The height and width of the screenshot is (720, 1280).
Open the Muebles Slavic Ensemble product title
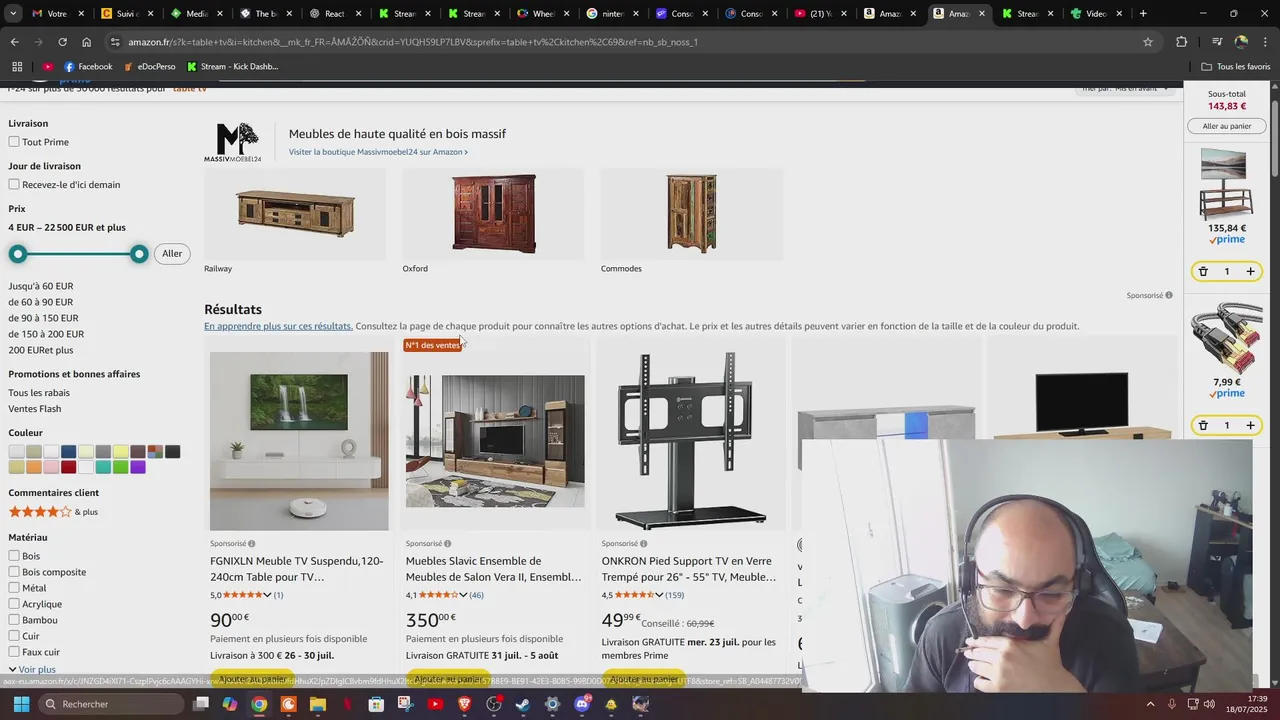click(x=493, y=569)
